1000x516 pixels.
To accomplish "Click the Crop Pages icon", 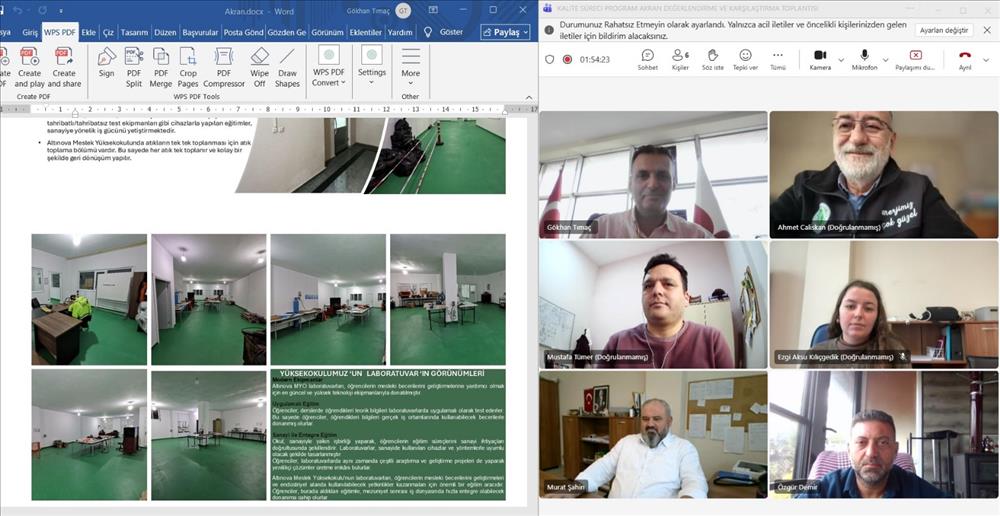I will tap(188, 66).
